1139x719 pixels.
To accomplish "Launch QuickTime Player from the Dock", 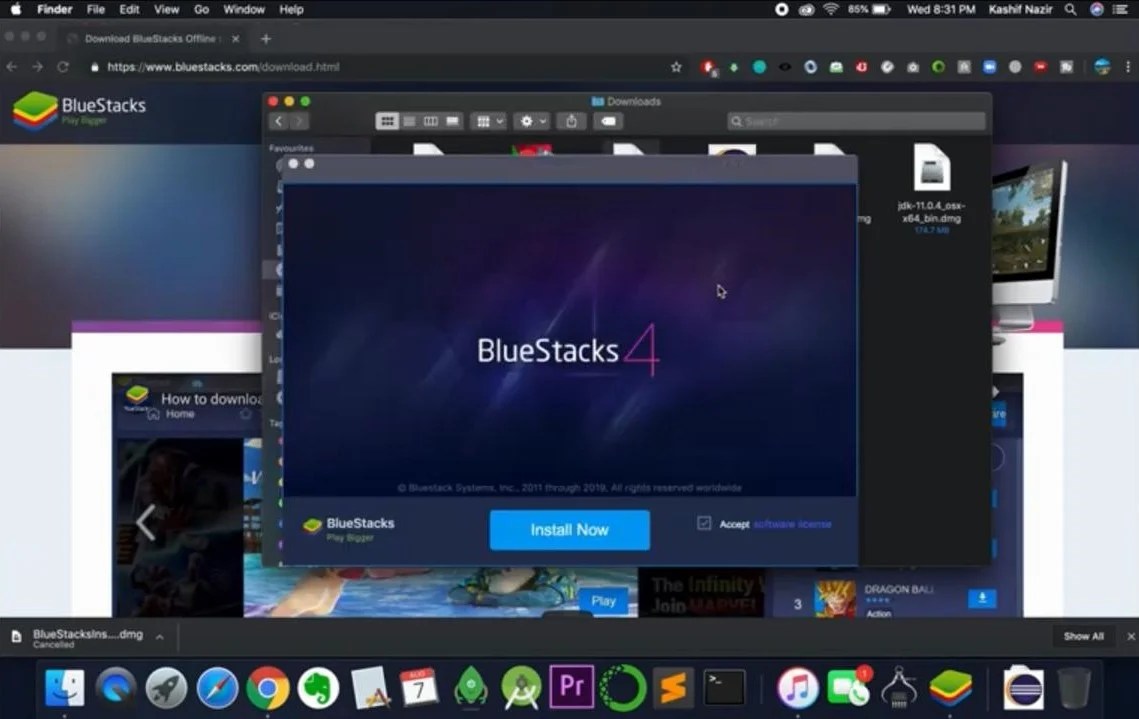I will pos(116,687).
